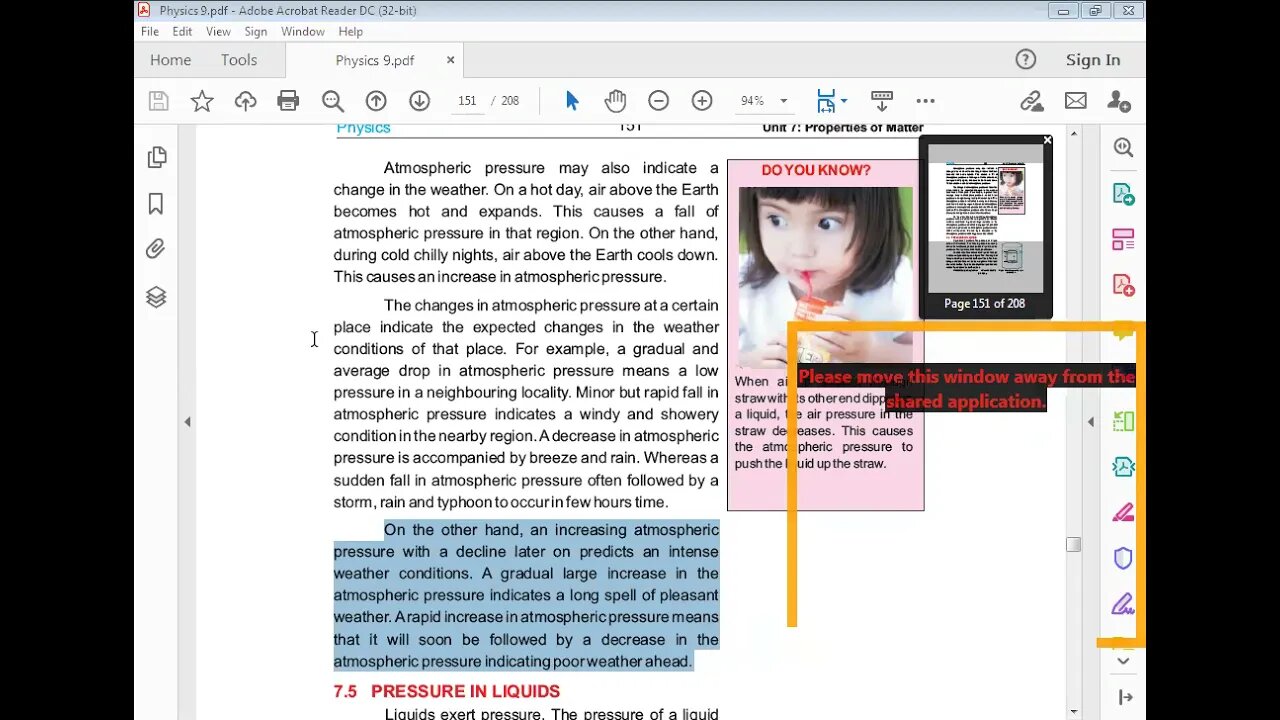Open the Window menu
This screenshot has width=1280, height=720.
[302, 32]
